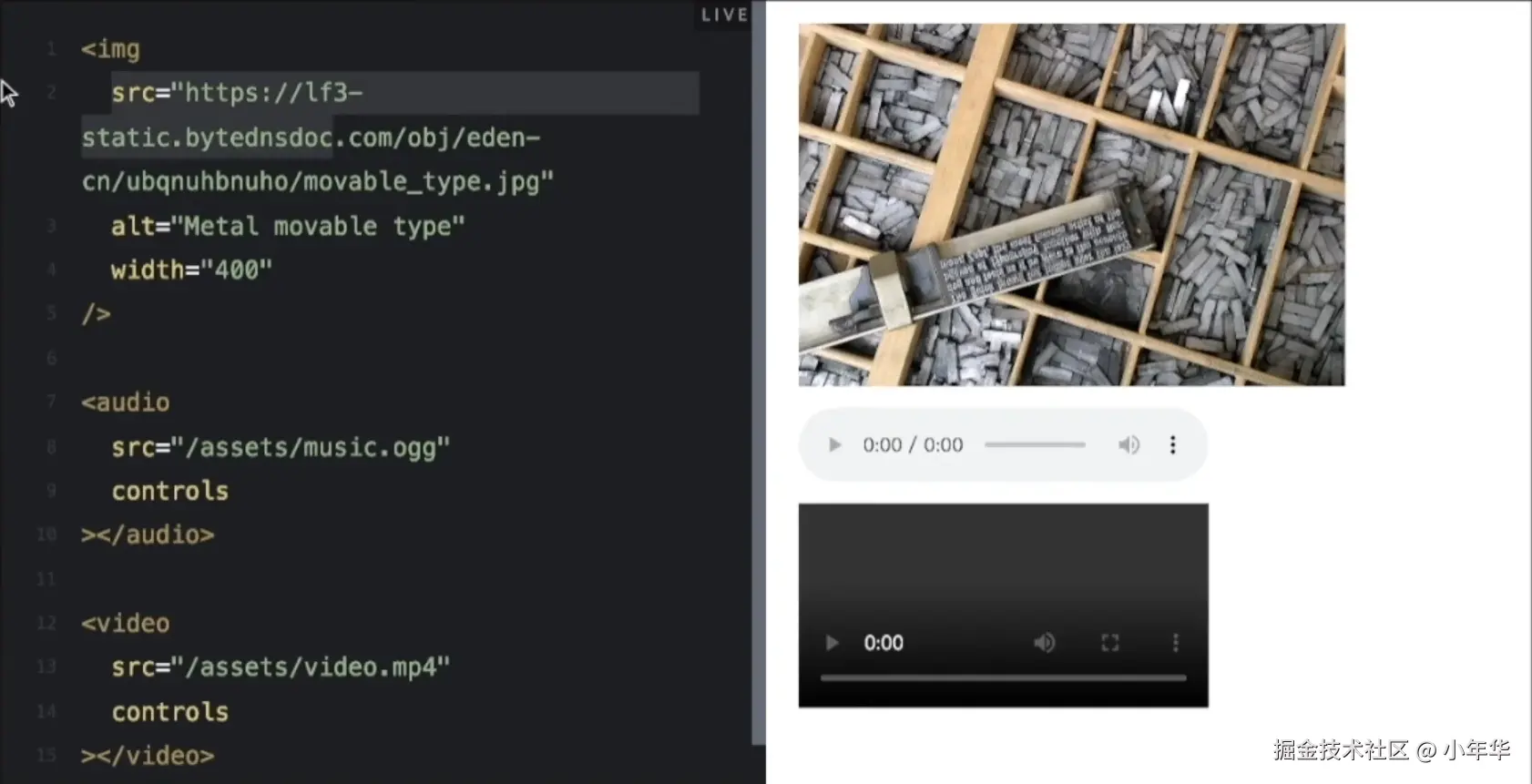Click the src="/assets/video.mp4" line
Viewport: 1532px width, 784px height.
pyautogui.click(x=281, y=667)
